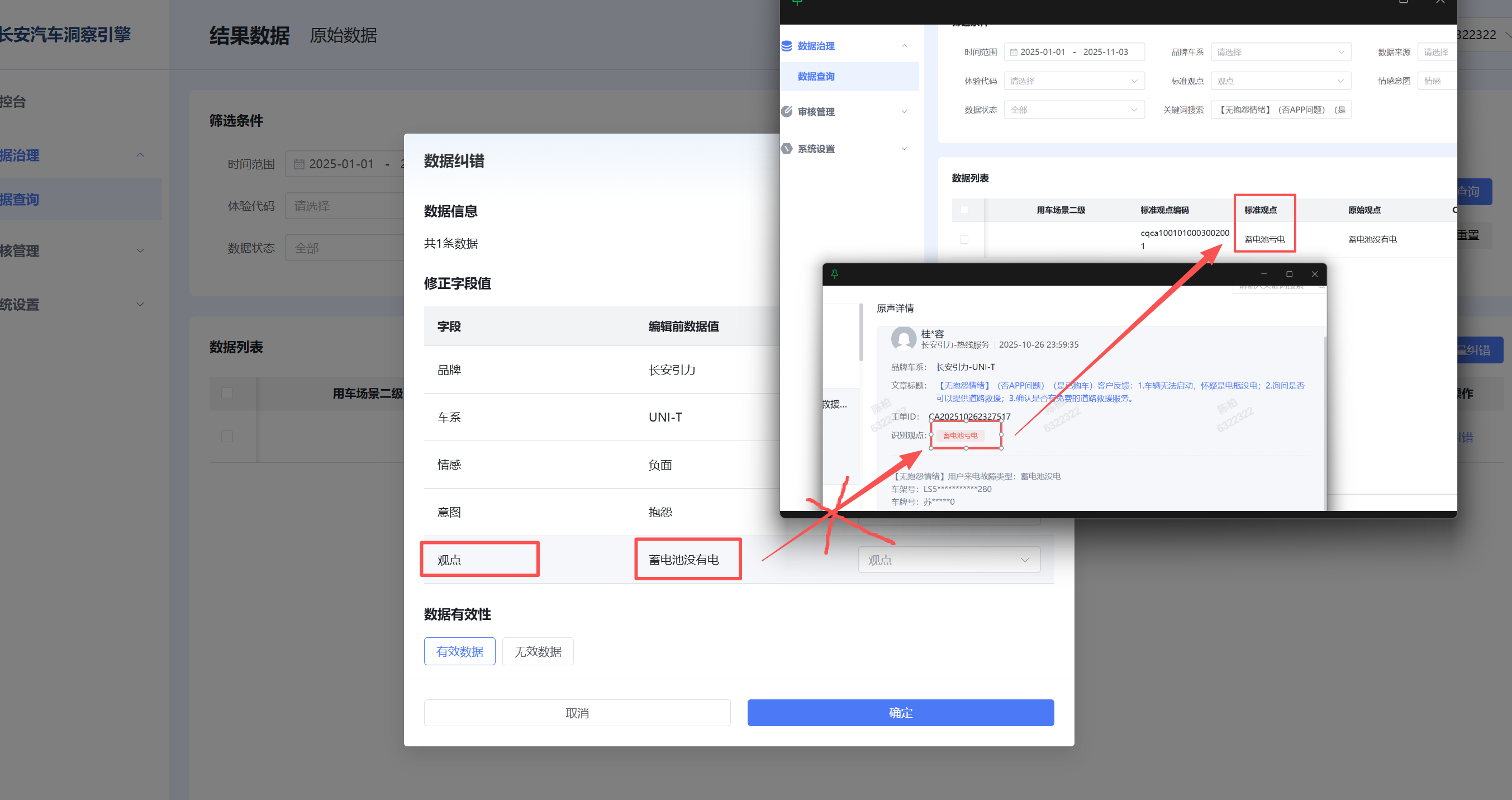The image size is (1512, 800).
Task: Click the 审核管理 sidebar icon
Action: (787, 112)
